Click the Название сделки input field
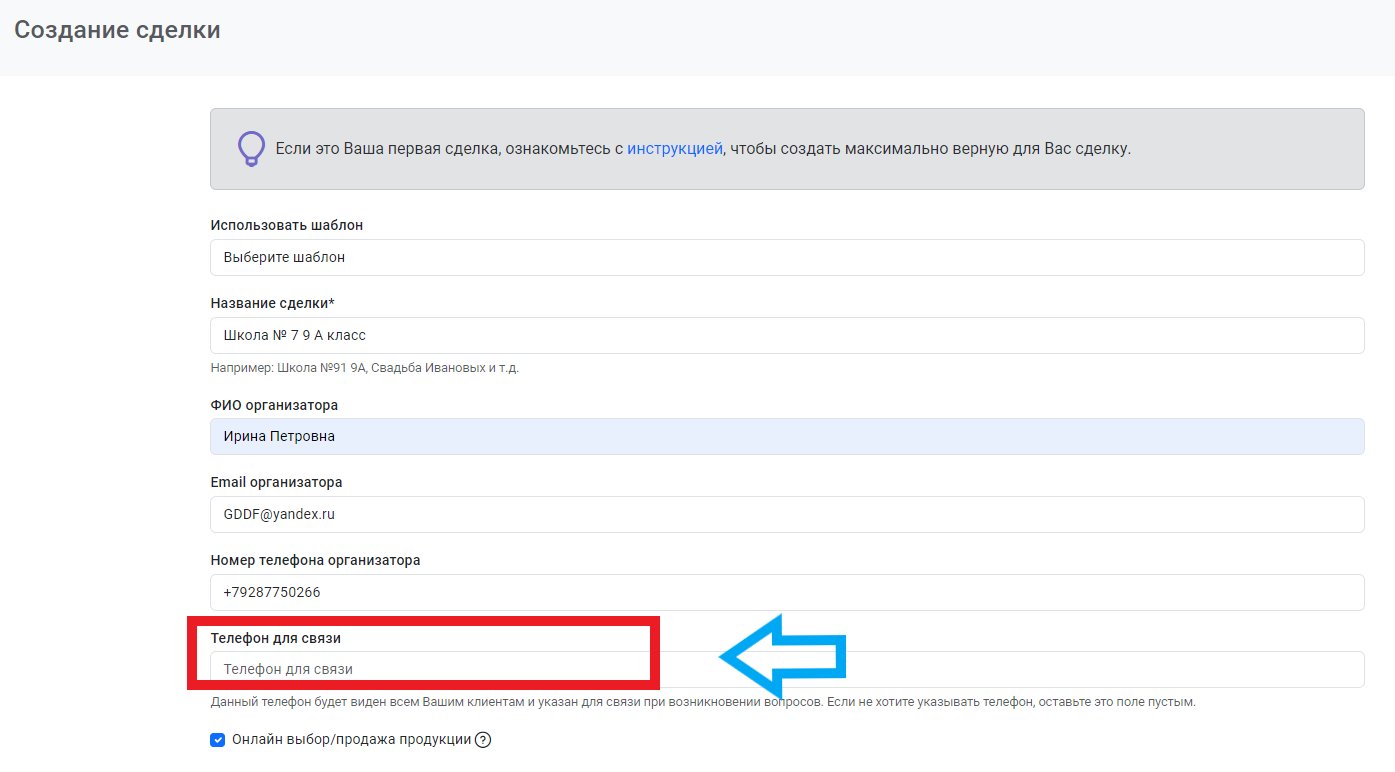This screenshot has height=772, width=1395. pyautogui.click(x=787, y=335)
